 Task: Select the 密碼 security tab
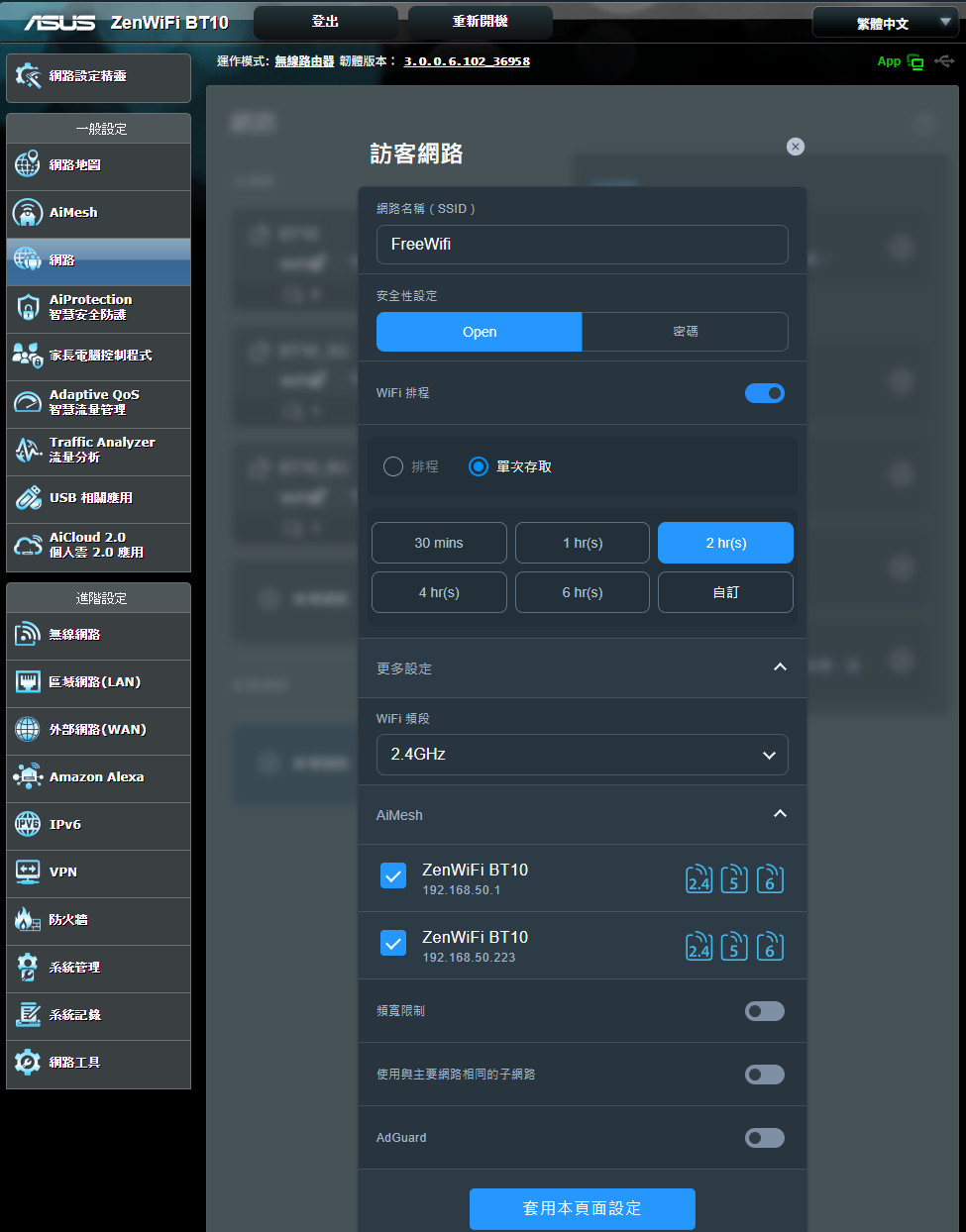(x=685, y=332)
